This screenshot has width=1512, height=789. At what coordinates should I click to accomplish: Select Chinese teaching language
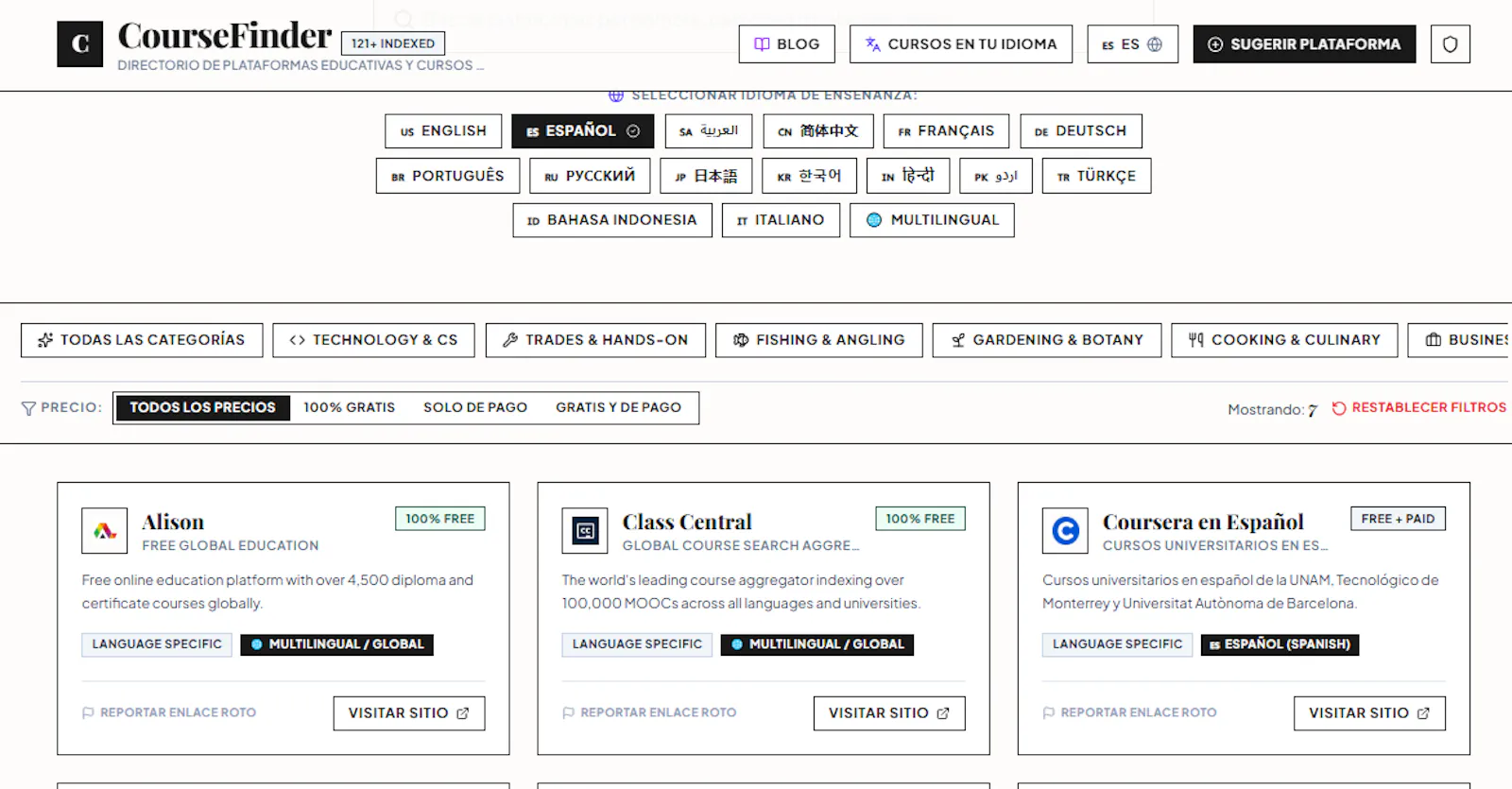(x=817, y=131)
